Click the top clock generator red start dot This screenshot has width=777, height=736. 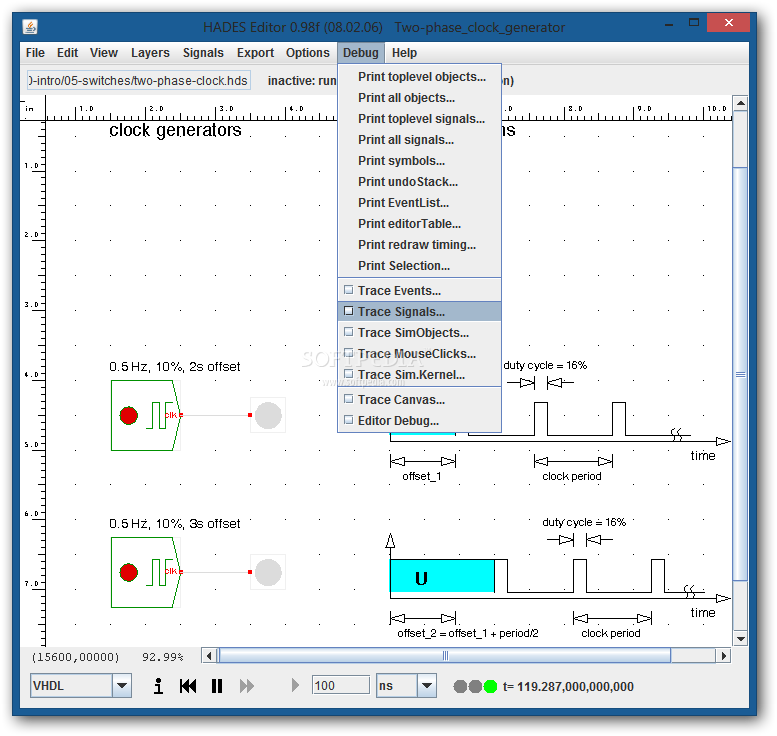129,415
